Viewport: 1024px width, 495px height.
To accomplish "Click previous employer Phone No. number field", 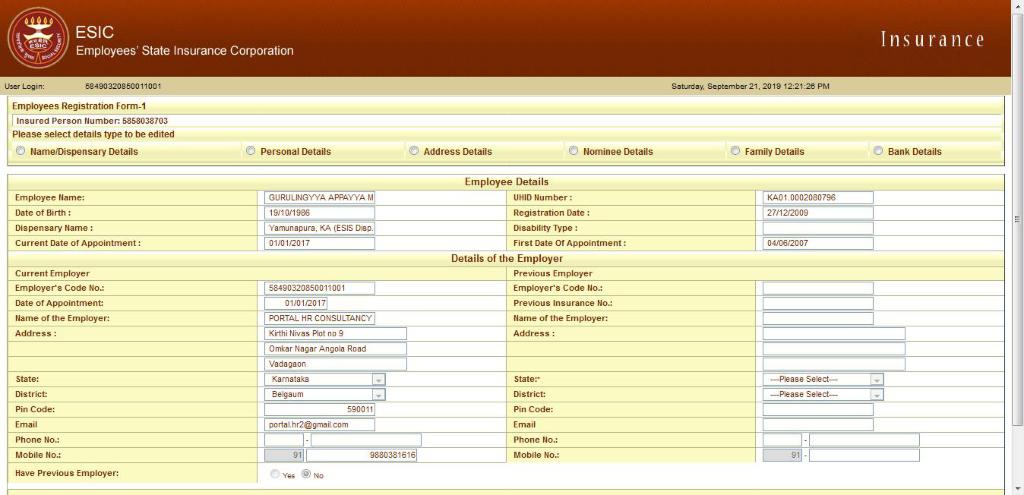I will tap(865, 440).
